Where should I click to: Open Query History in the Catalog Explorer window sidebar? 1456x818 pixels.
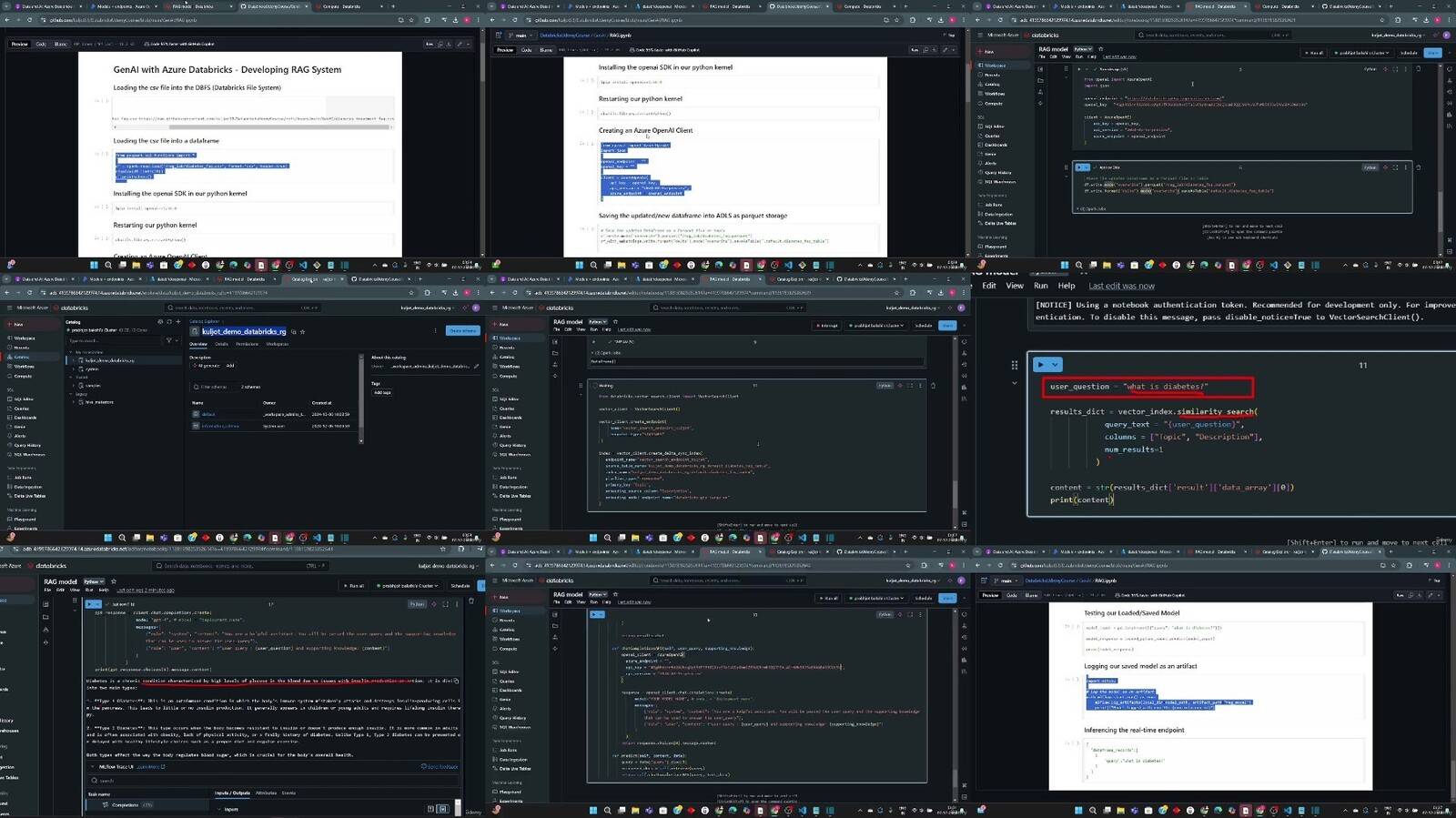pyautogui.click(x=25, y=445)
